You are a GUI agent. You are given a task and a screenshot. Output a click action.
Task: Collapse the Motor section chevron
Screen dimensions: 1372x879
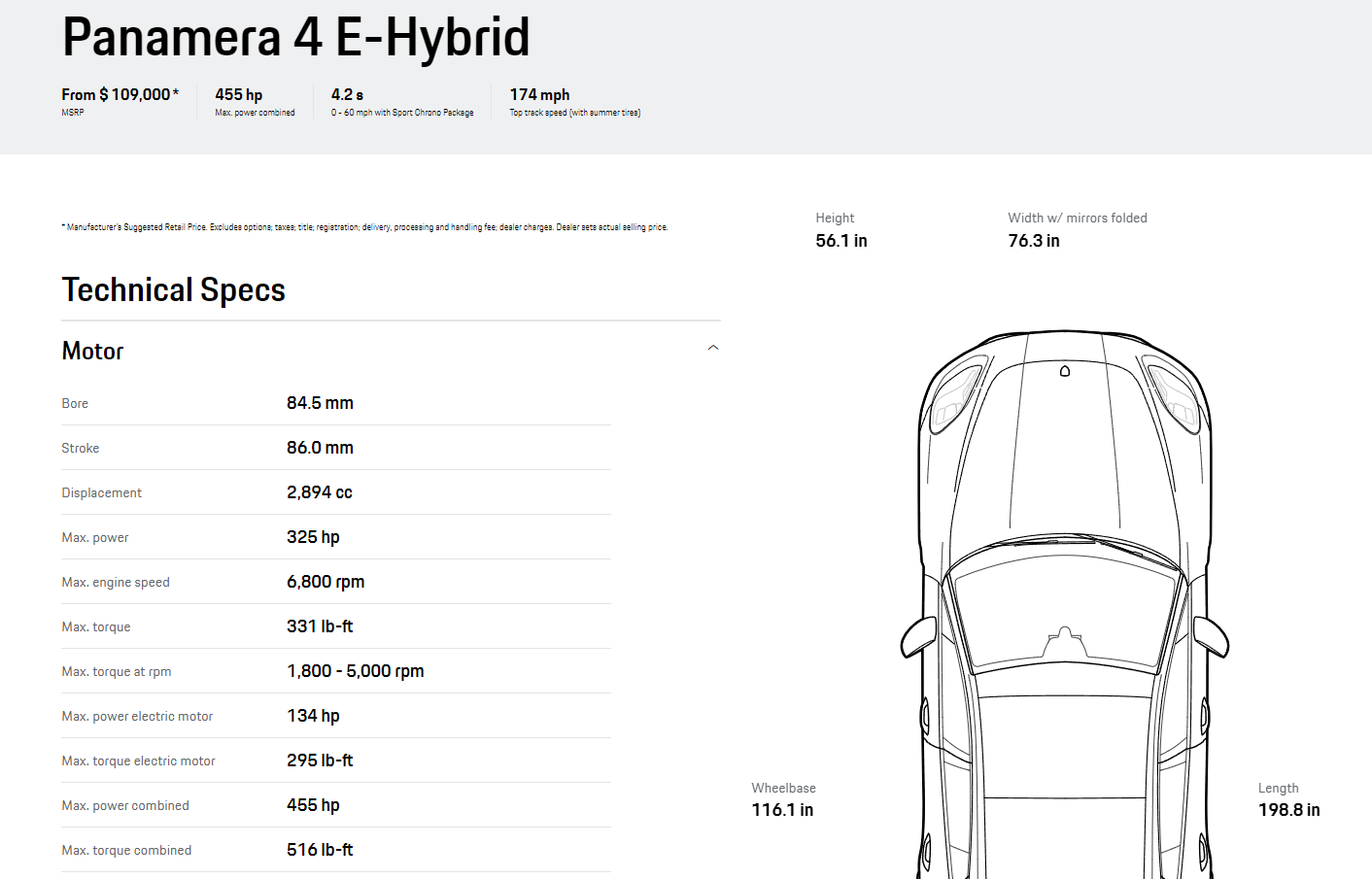click(713, 348)
